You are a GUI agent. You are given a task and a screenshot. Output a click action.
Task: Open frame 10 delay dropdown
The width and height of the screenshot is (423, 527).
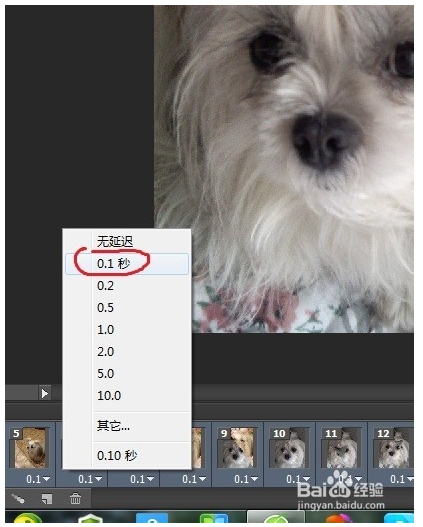[x=298, y=479]
